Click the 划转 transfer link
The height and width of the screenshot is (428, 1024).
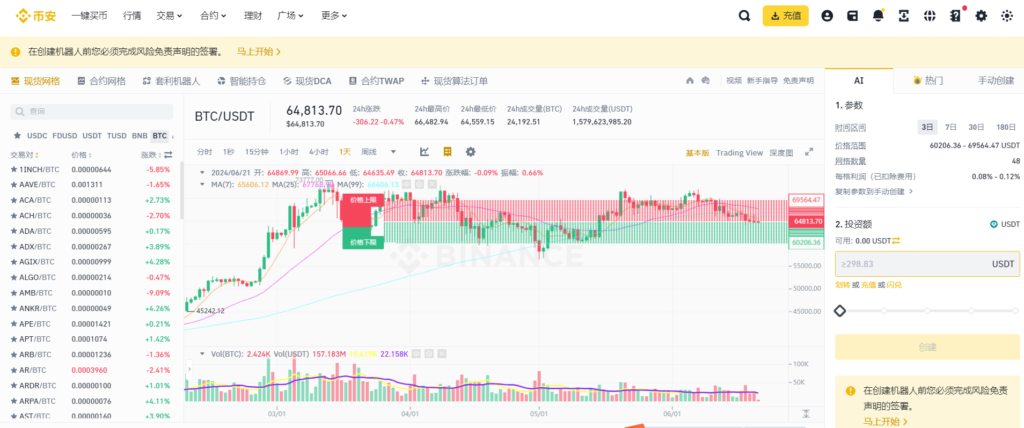[842, 285]
